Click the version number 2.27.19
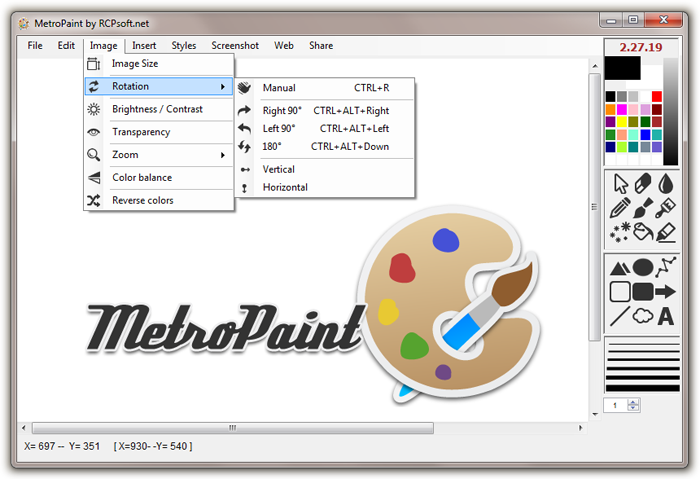This screenshot has height=479, width=700. [641, 47]
